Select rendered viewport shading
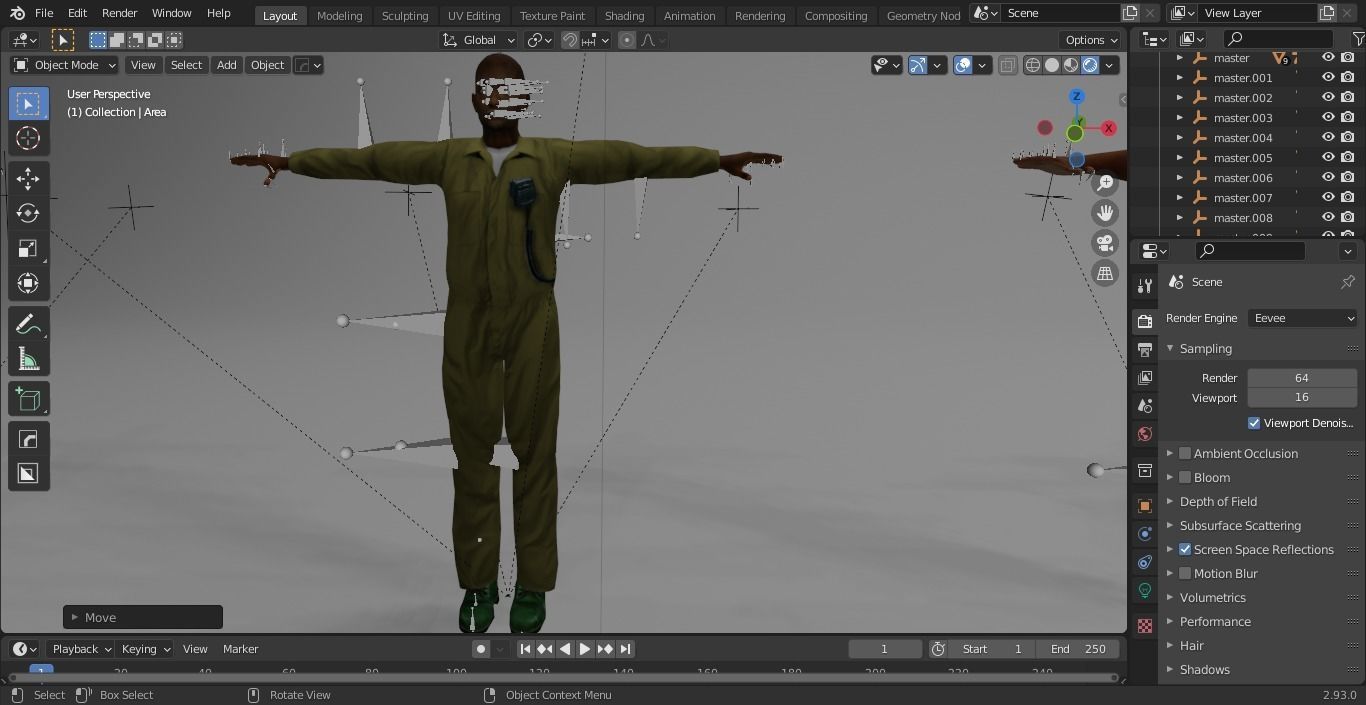This screenshot has height=705, width=1366. 1090,65
